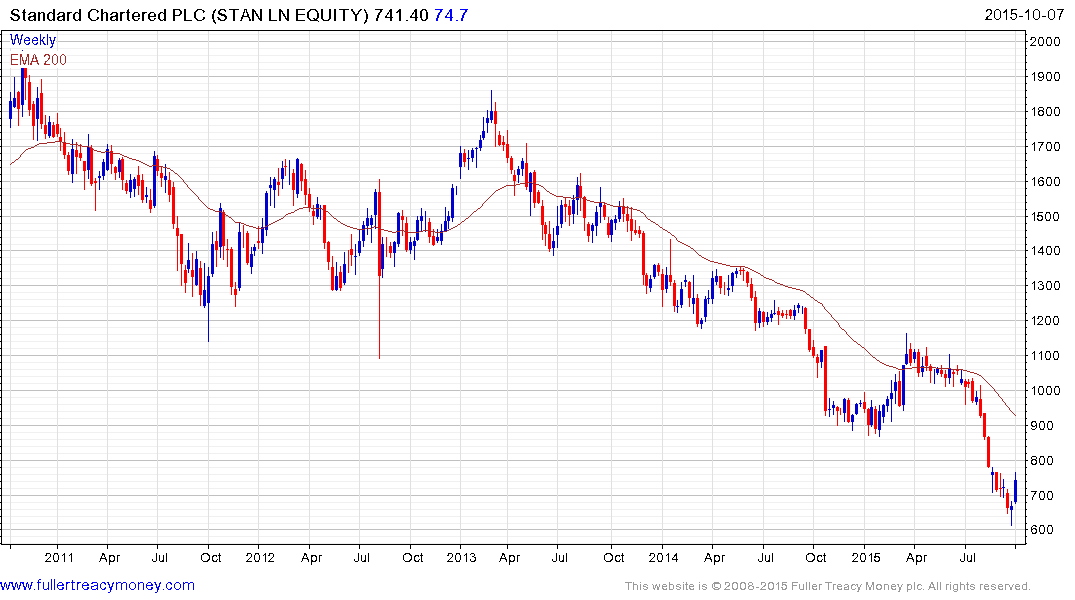Viewport: 1075px width, 600px height.
Task: Select the last price value 741.40
Action: (x=401, y=15)
